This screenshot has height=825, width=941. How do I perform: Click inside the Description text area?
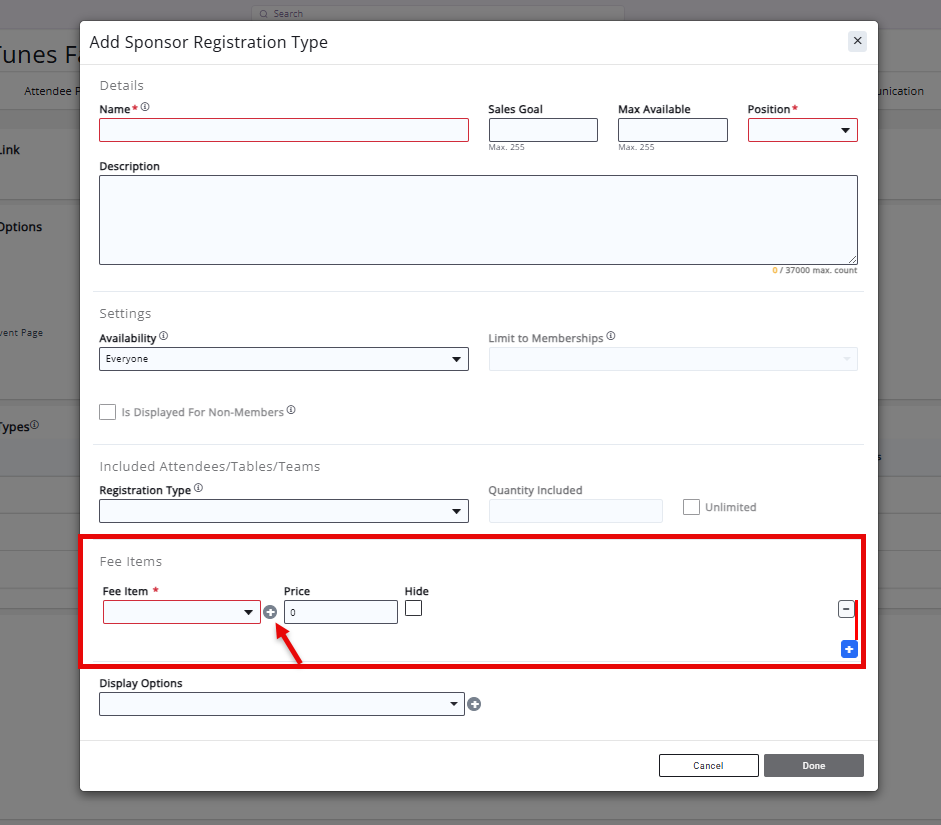(x=478, y=220)
